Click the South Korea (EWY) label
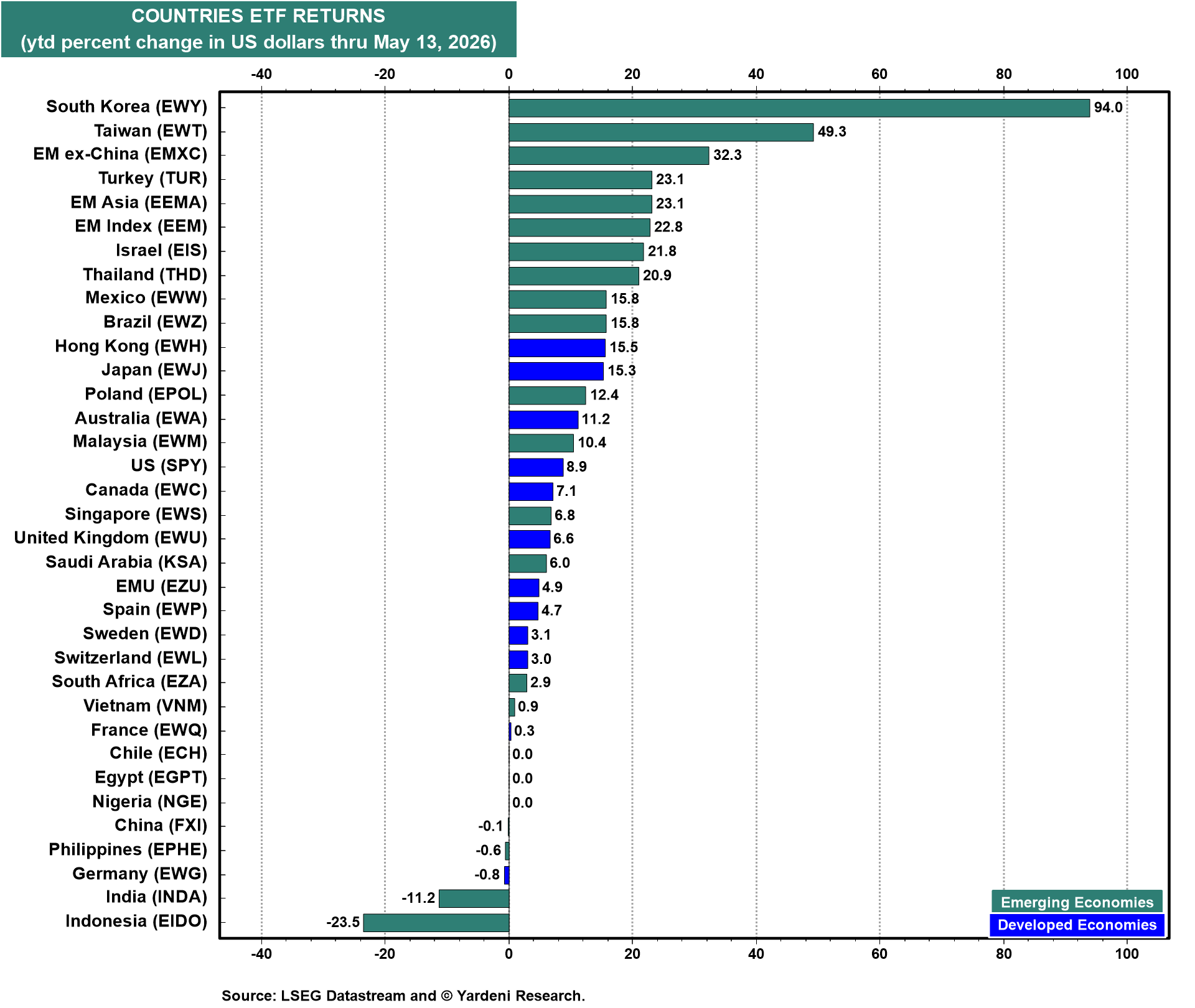The height and width of the screenshot is (1008, 1195). point(126,107)
